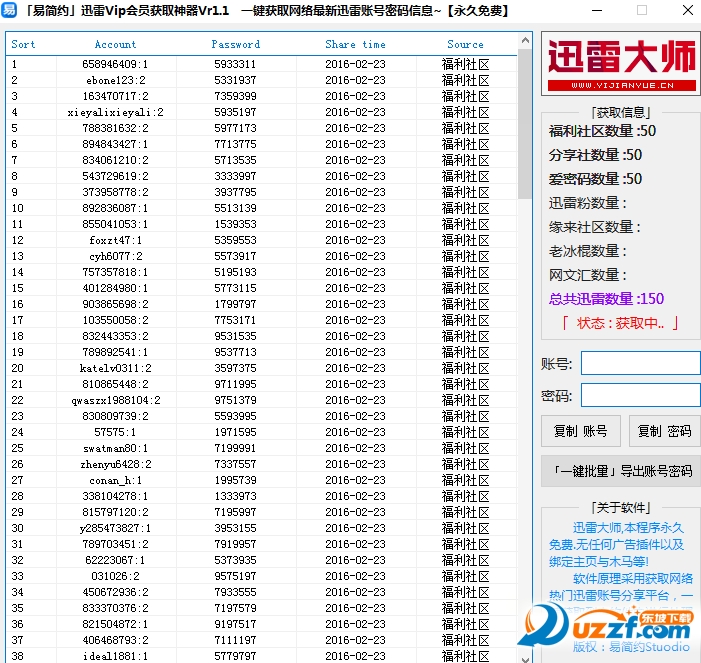Click the 爱密码数量 :50 label

click(x=595, y=179)
